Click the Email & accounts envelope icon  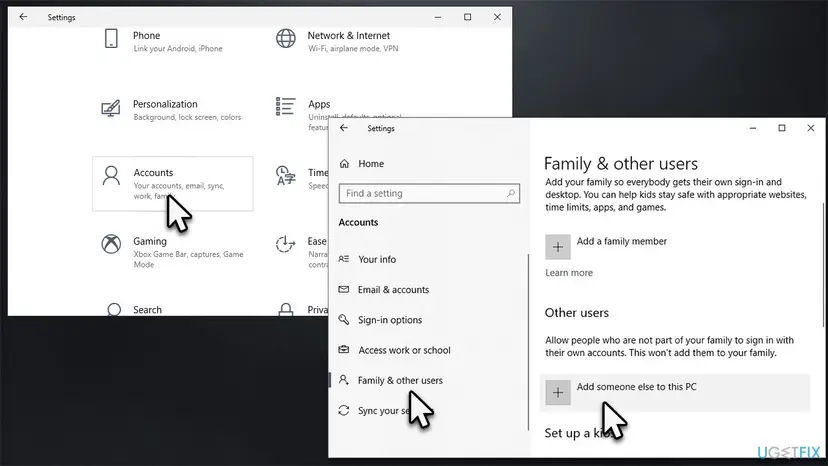click(x=344, y=290)
